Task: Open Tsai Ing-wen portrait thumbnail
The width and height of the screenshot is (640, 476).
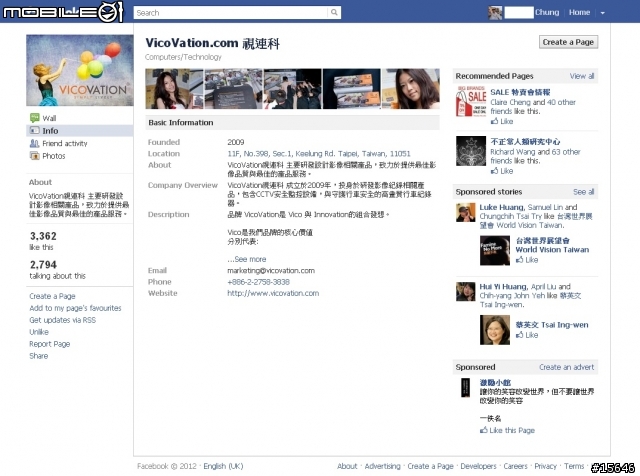Action: click(495, 330)
